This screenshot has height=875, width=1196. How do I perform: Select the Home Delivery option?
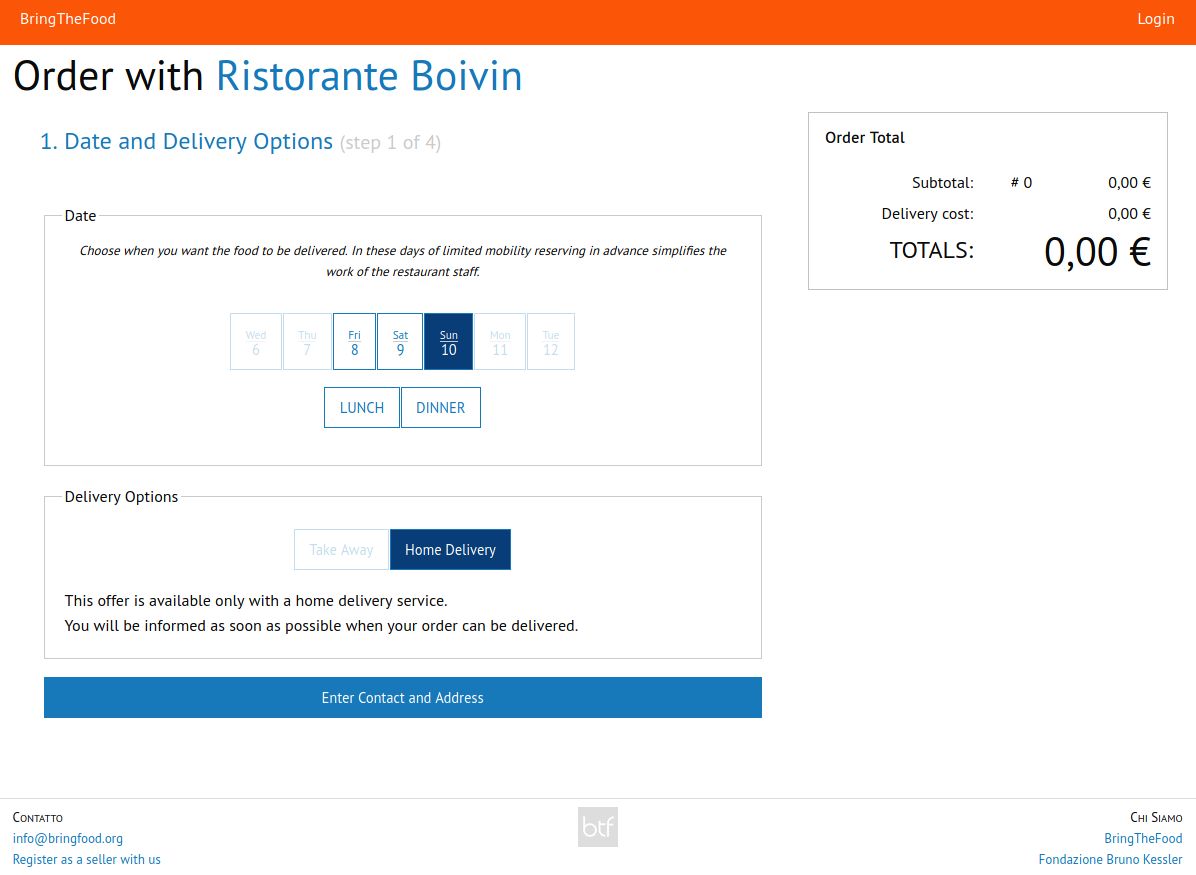click(x=450, y=549)
